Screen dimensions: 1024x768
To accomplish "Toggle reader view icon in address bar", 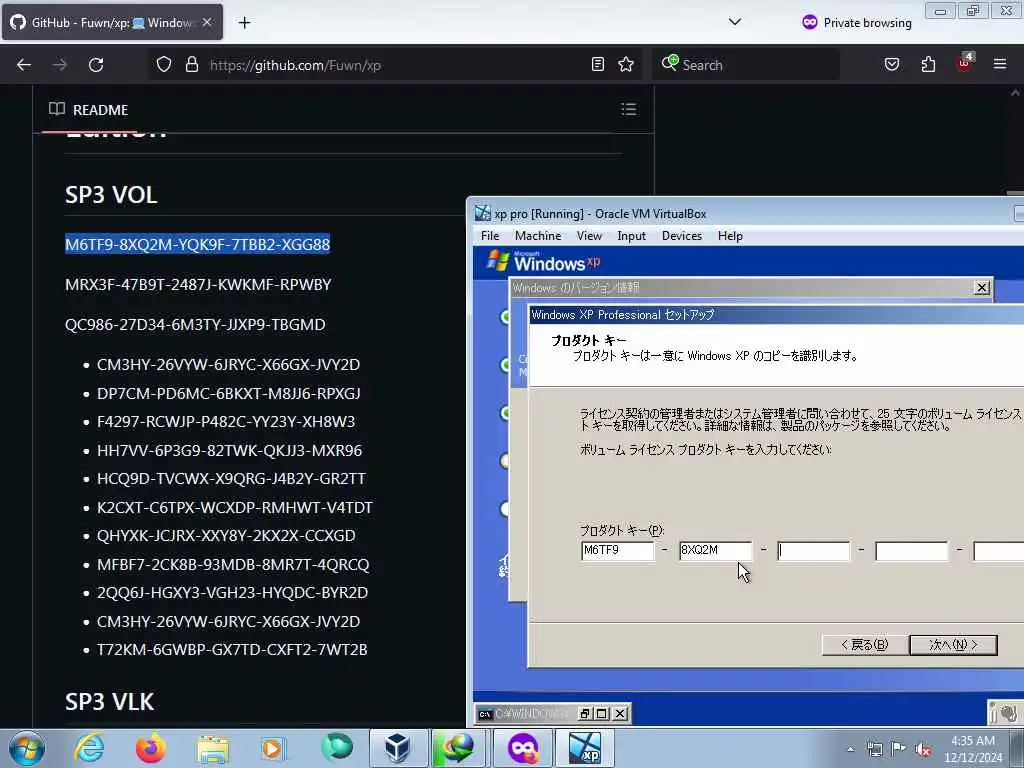I will tap(598, 64).
